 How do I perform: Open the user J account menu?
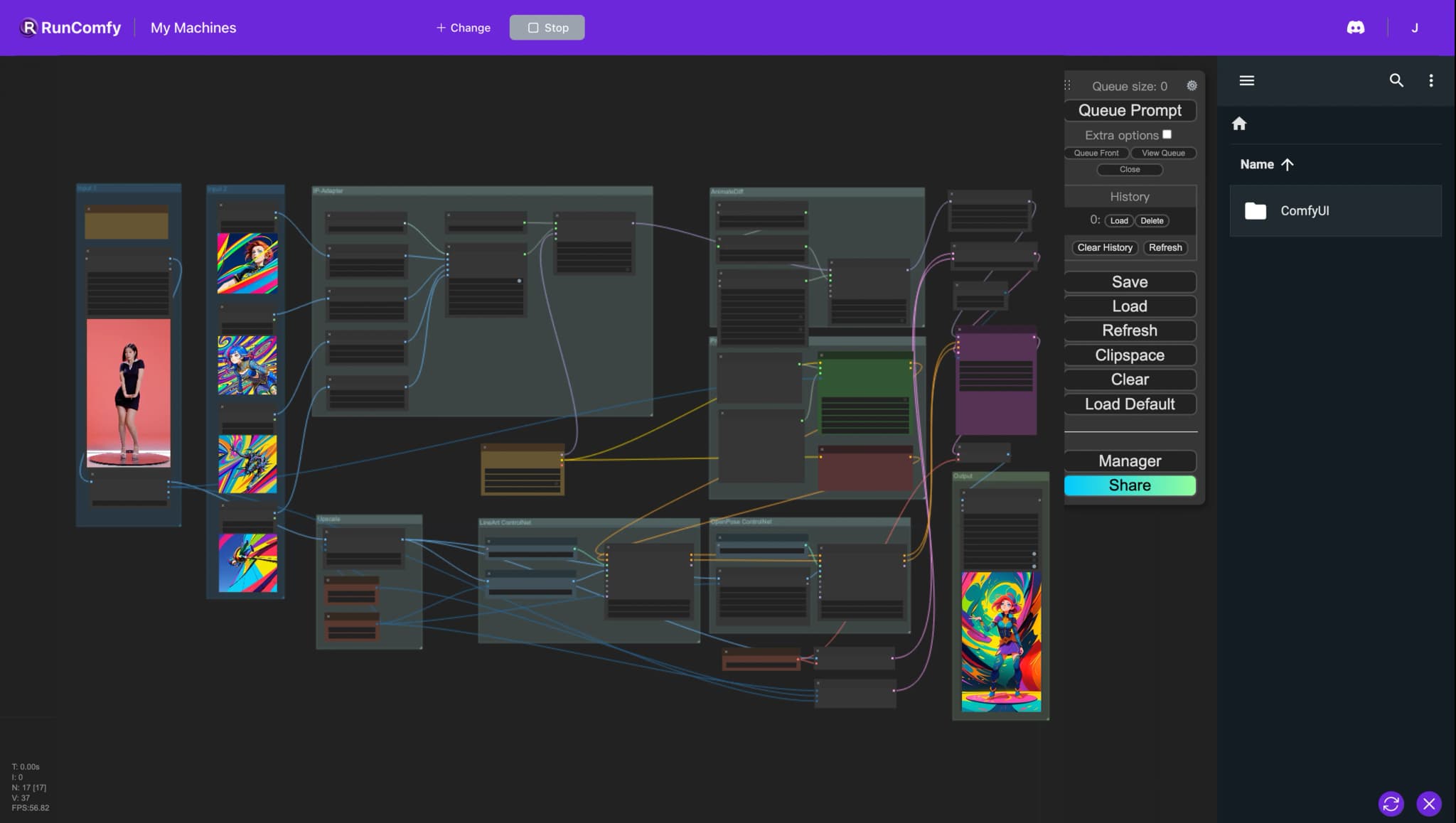pos(1415,28)
